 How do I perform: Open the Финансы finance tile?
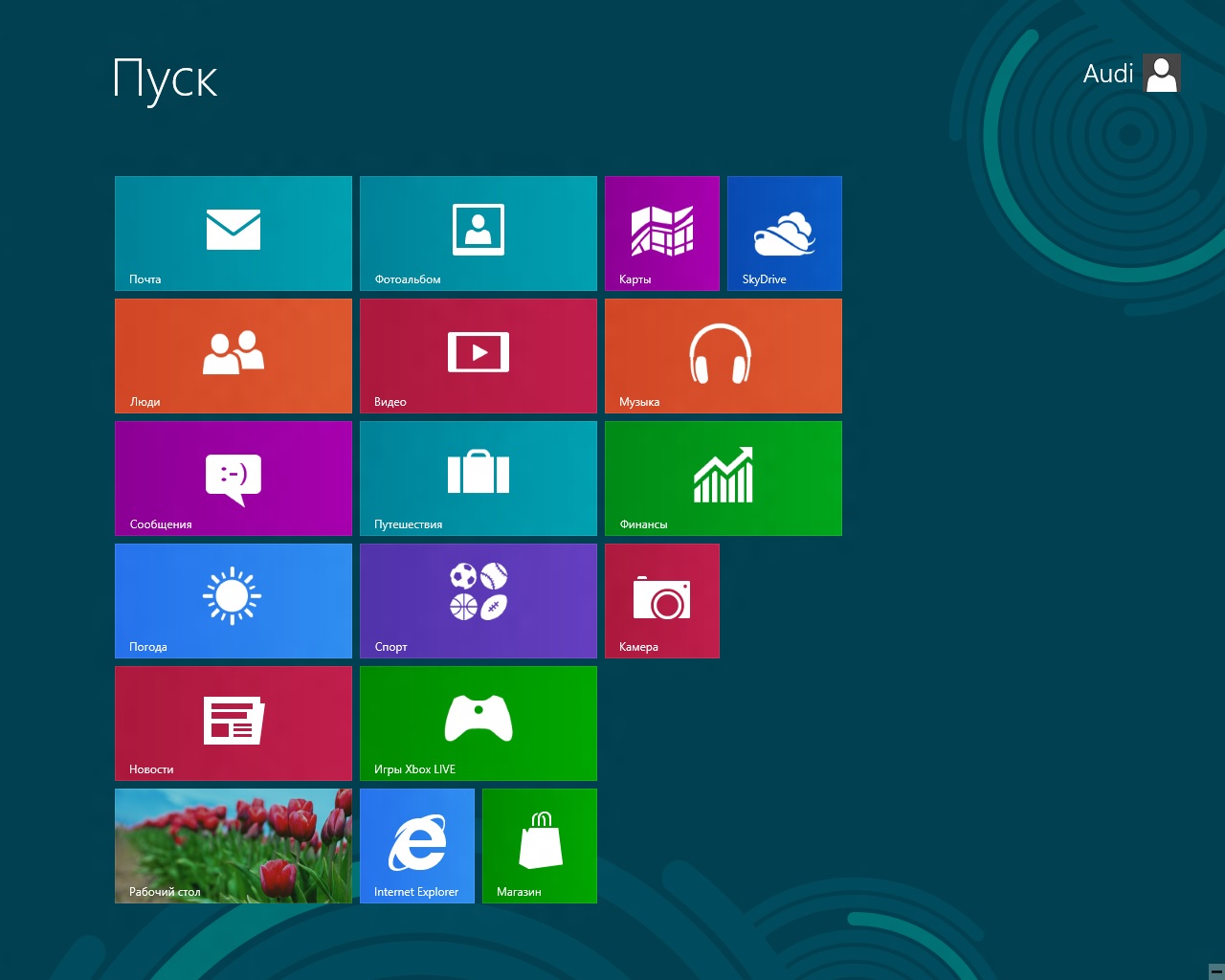pos(724,479)
